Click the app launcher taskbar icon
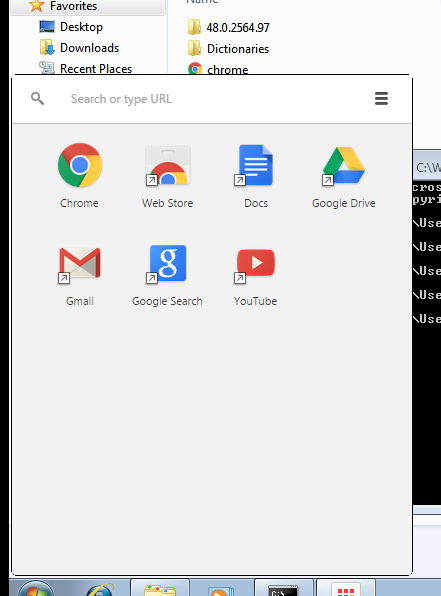441x596 pixels. (x=346, y=588)
